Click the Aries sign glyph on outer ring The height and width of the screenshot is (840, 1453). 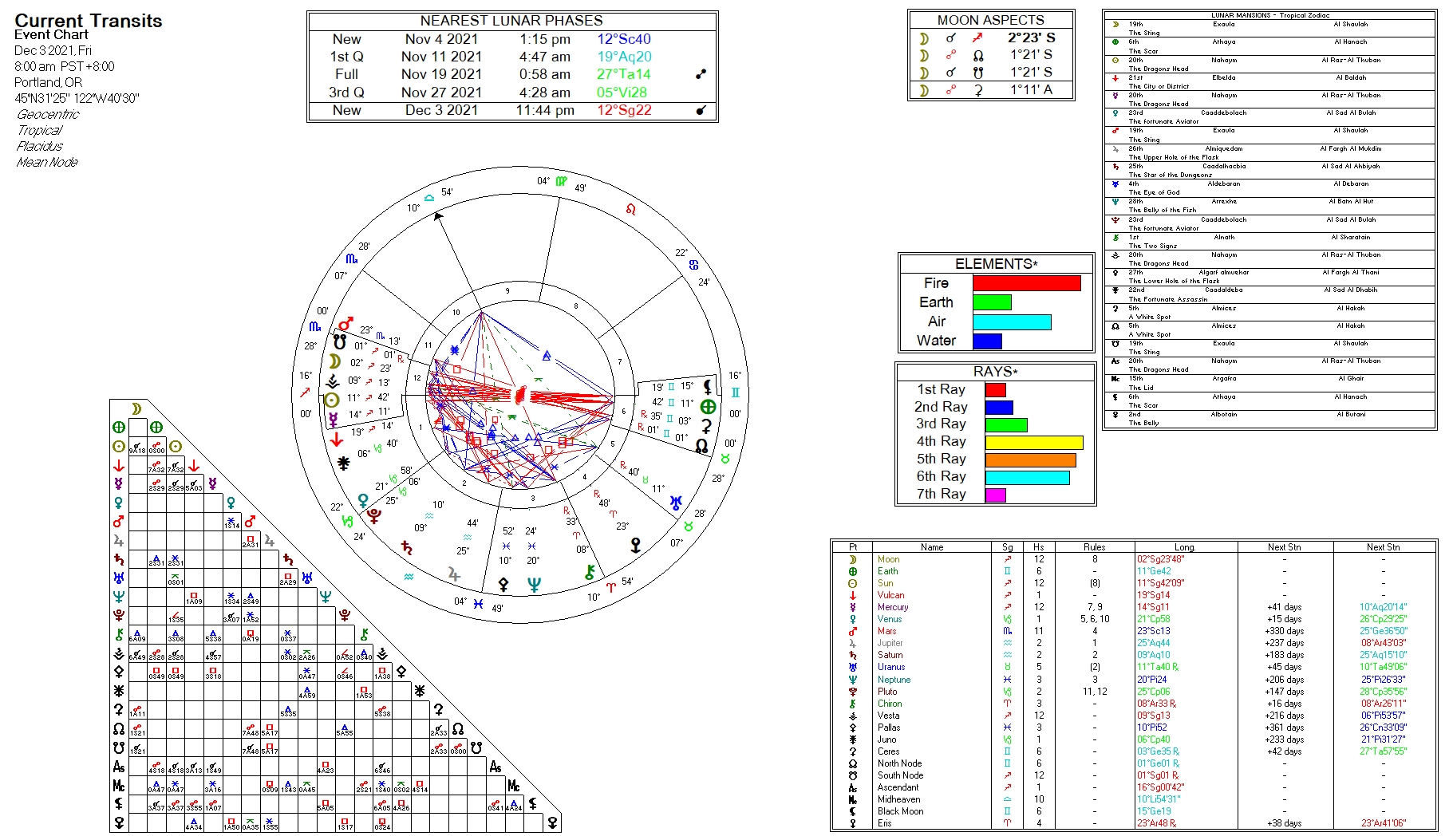pyautogui.click(x=611, y=588)
